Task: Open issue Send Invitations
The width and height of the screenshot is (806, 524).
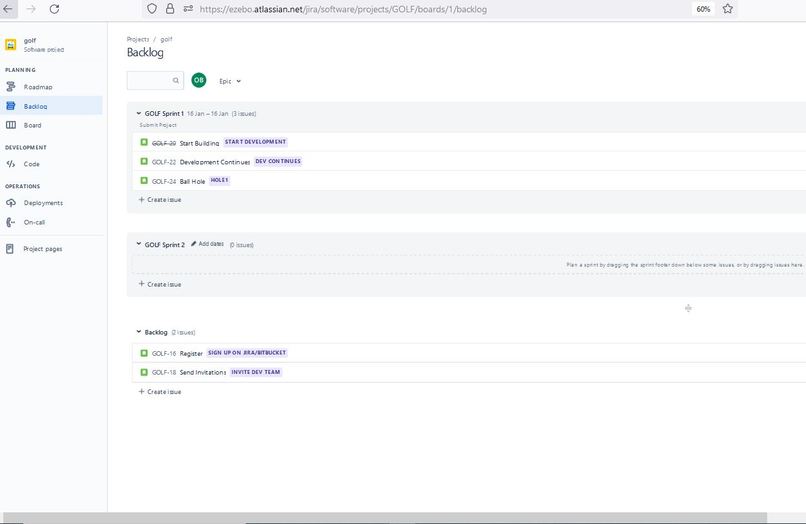Action: [203, 372]
